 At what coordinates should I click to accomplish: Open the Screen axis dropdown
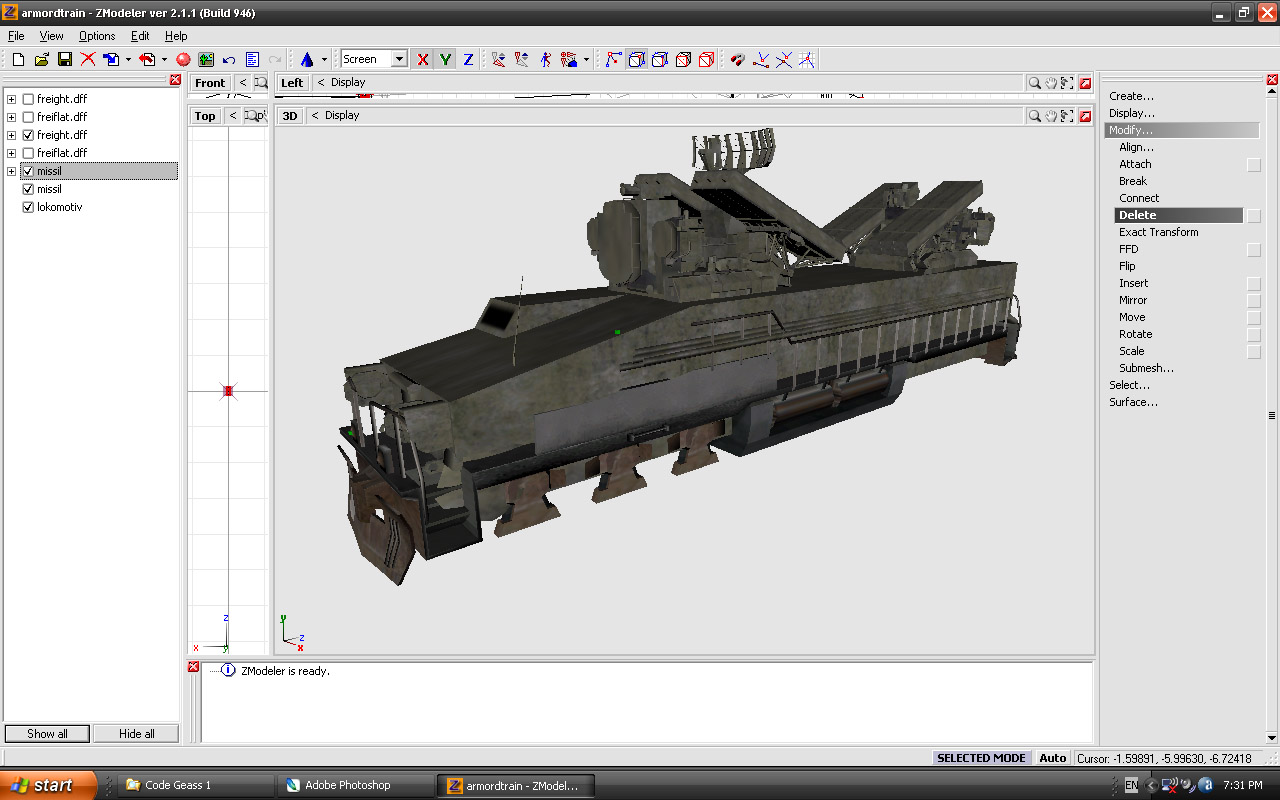399,60
